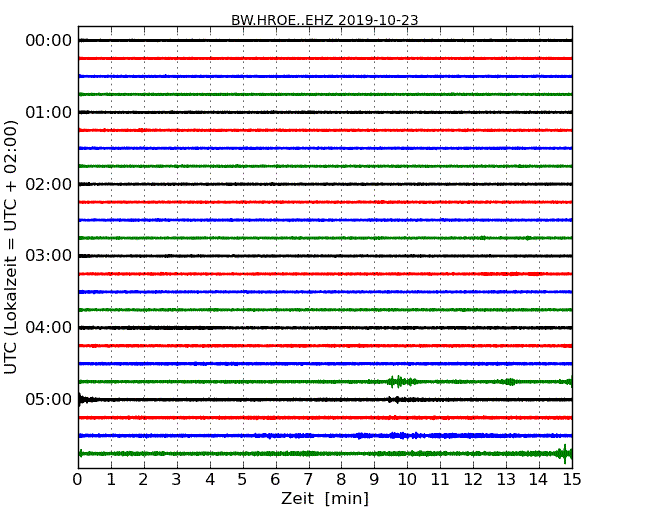Click the x-axis tick label 0
This screenshot has width=650, height=520.
pyautogui.click(x=78, y=480)
